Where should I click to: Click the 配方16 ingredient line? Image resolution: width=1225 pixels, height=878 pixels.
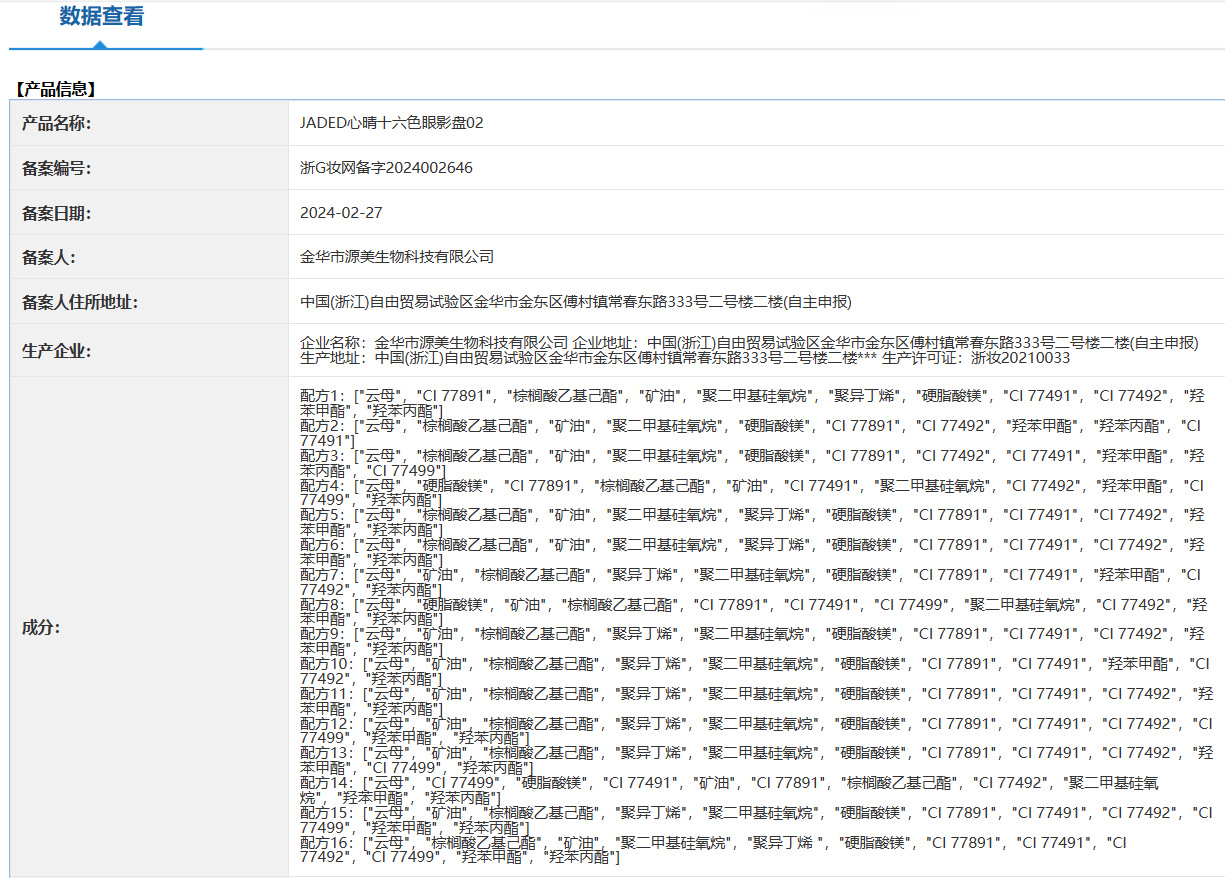tap(714, 850)
